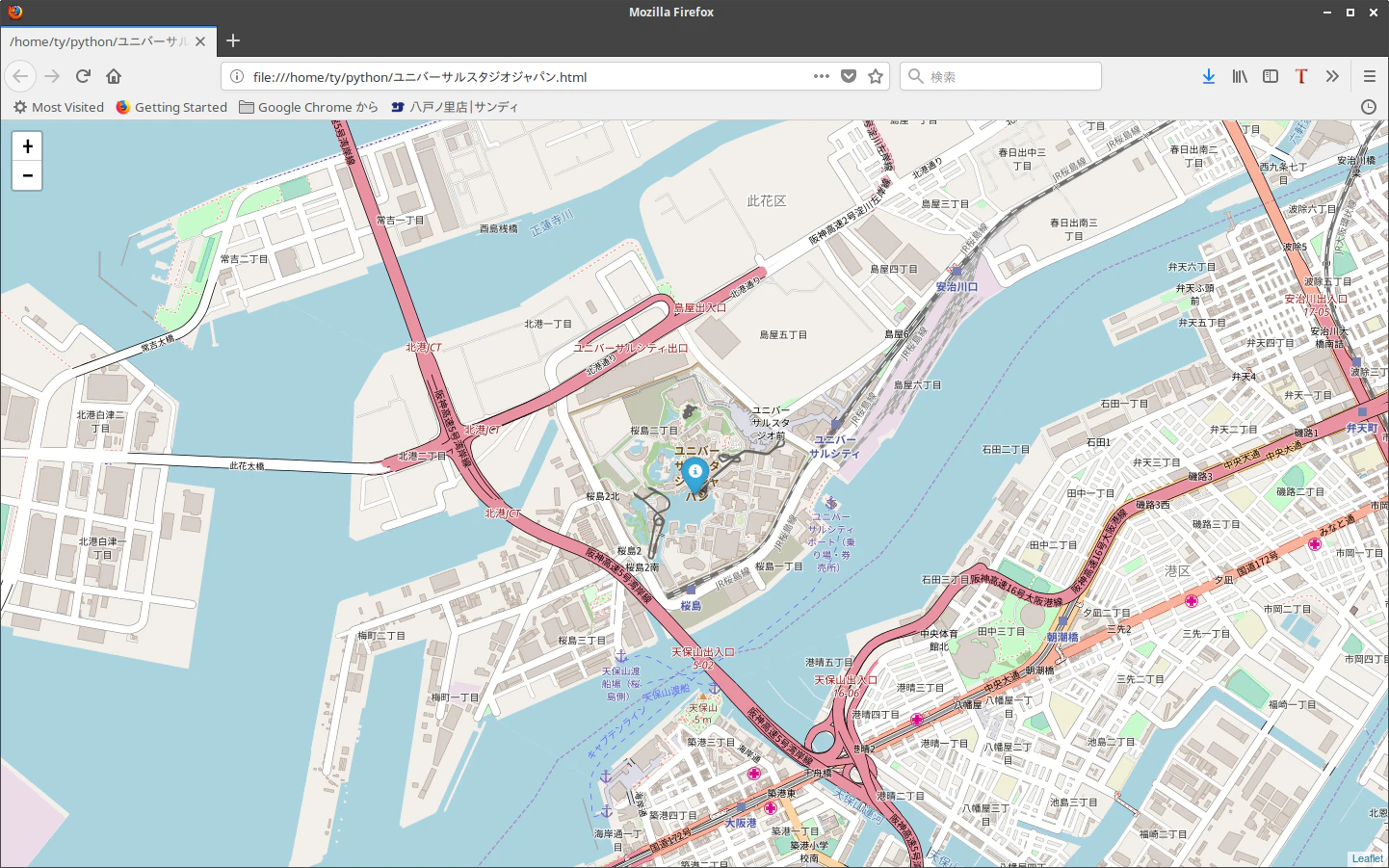Expand the toolbar overflow chevron menu
1389x868 pixels.
pos(1332,76)
